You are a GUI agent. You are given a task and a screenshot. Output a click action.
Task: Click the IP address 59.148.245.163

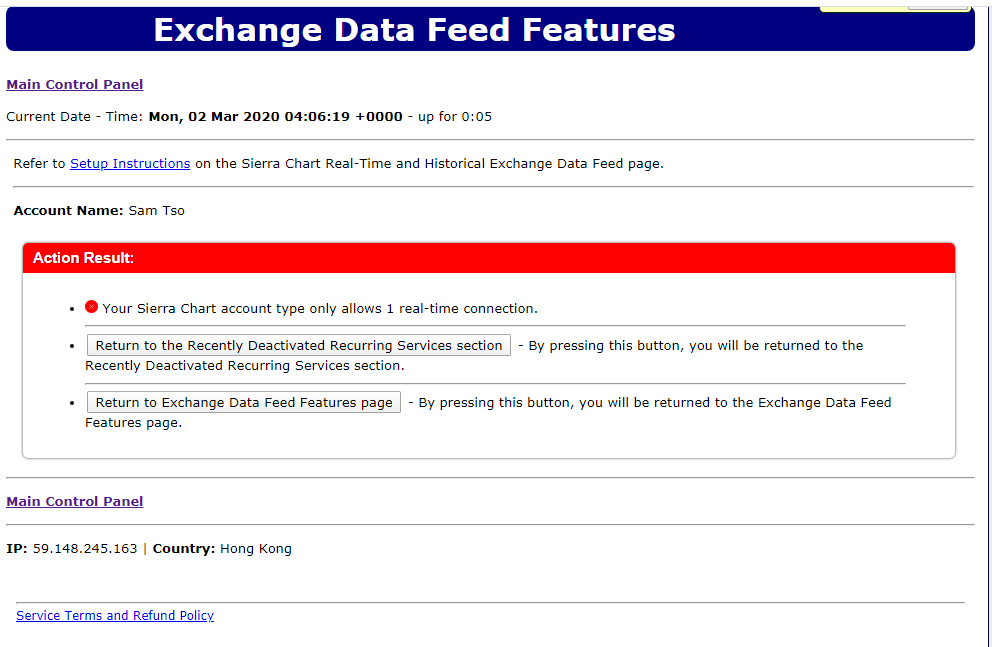pyautogui.click(x=85, y=549)
